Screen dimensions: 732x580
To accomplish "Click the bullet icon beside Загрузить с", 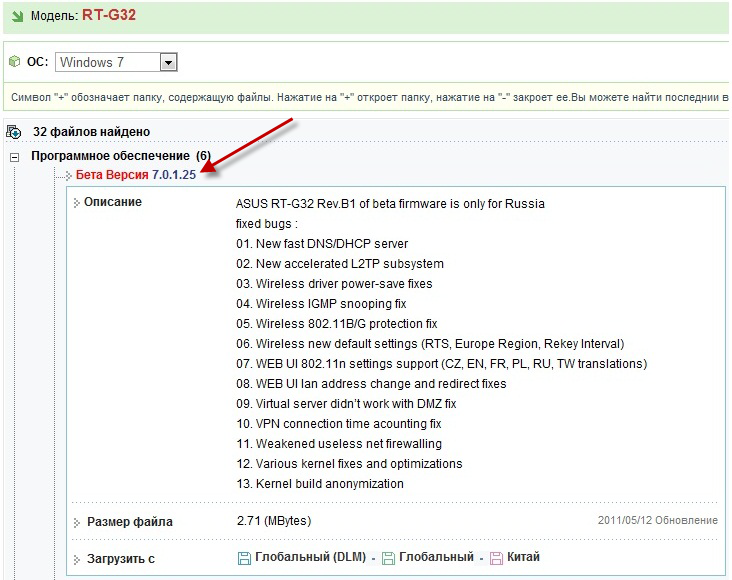I will coord(77,559).
